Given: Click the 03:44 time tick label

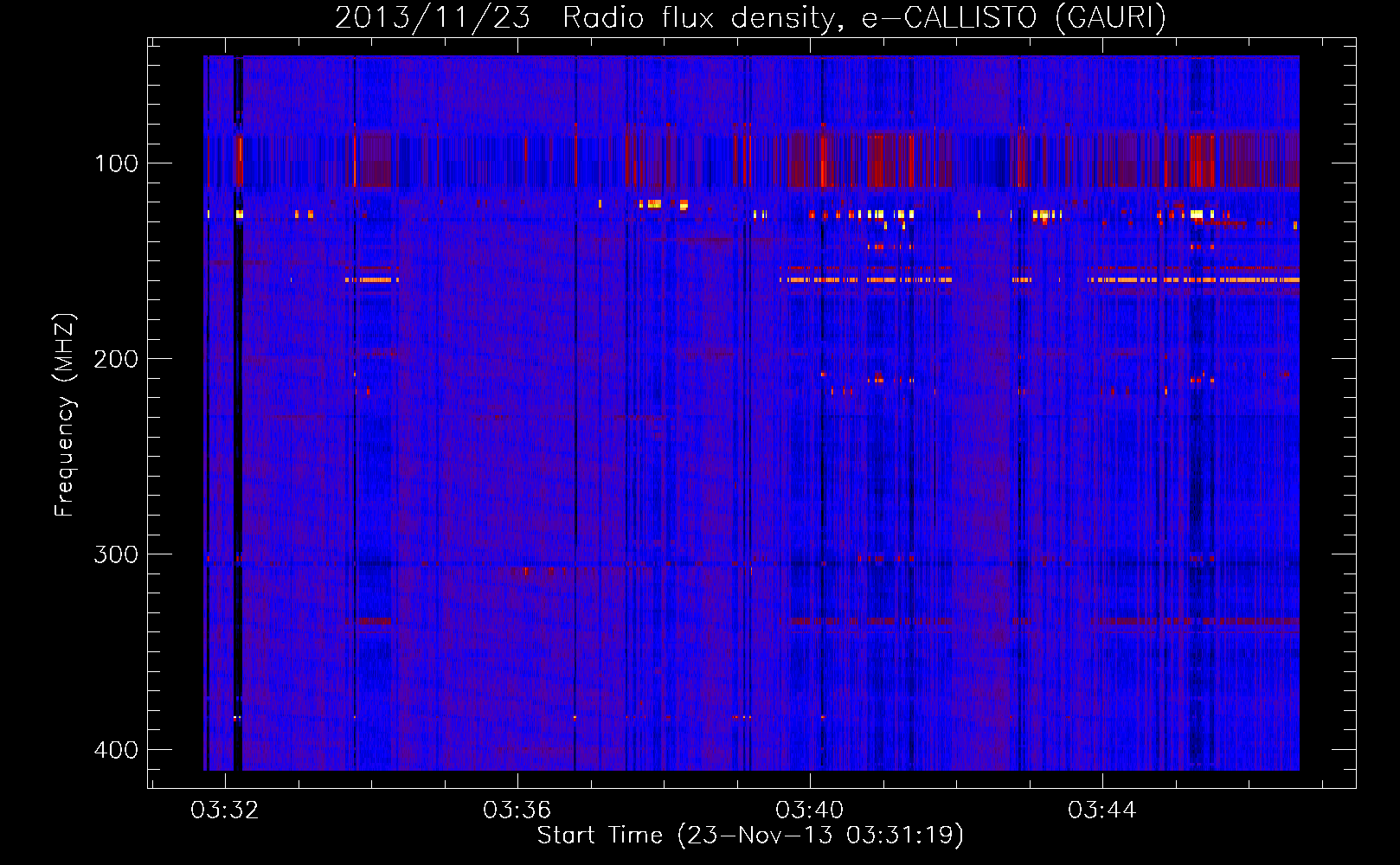Looking at the screenshot, I should click(x=1102, y=811).
